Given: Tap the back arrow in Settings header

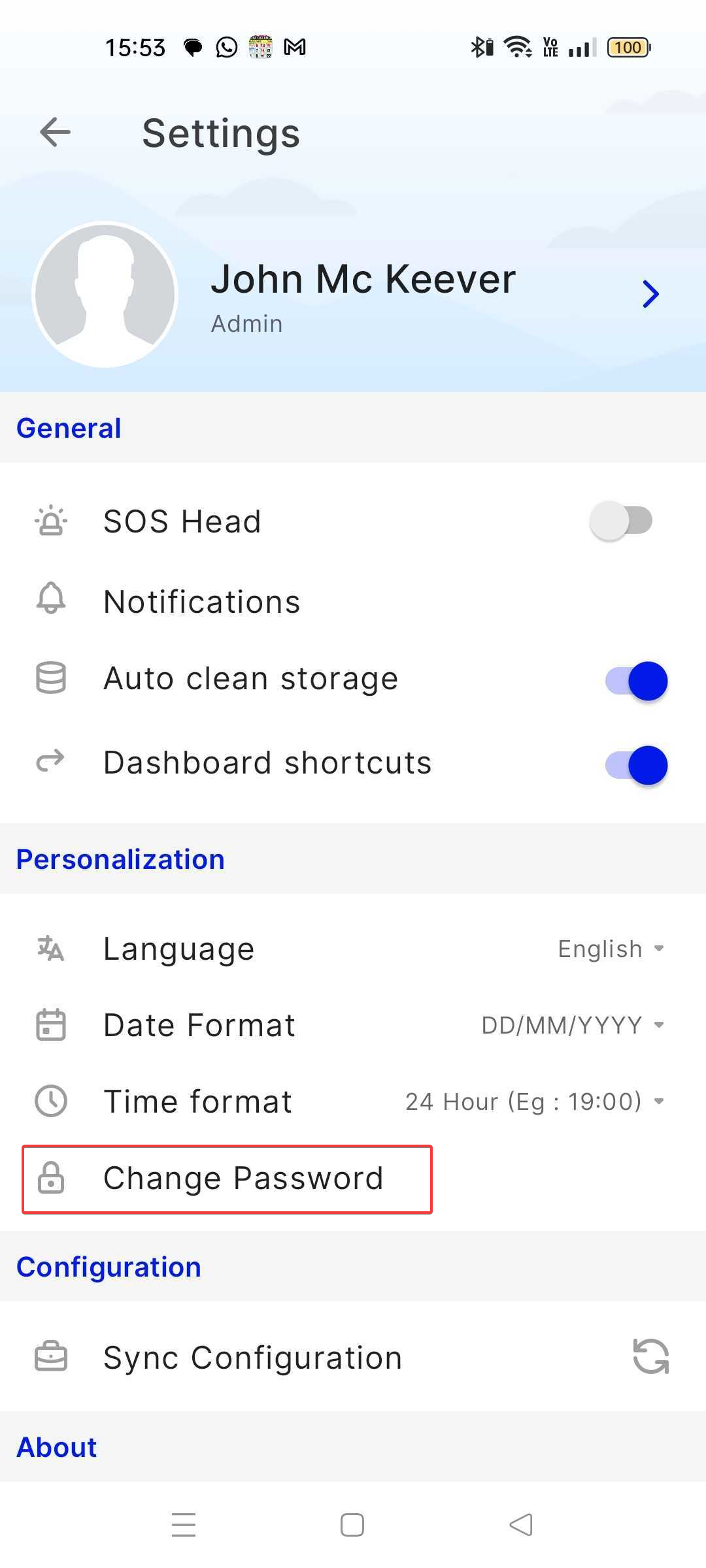Looking at the screenshot, I should click(x=55, y=133).
